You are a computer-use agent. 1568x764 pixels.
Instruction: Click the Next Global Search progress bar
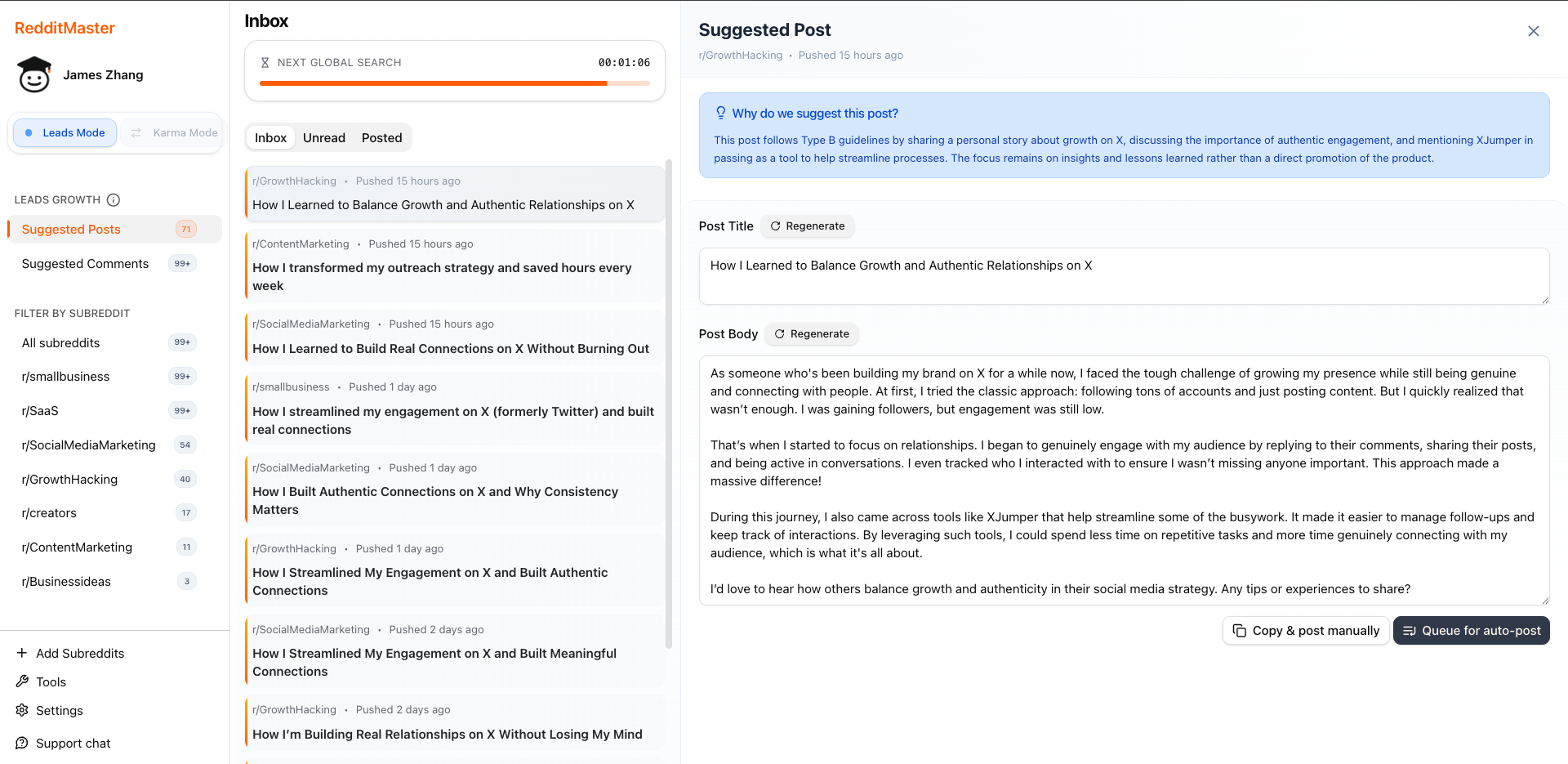[x=454, y=83]
